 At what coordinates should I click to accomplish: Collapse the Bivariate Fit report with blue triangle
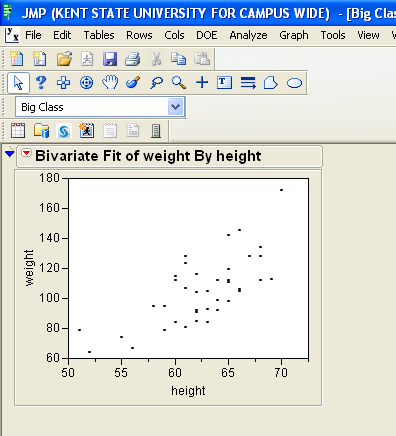pyautogui.click(x=10, y=153)
